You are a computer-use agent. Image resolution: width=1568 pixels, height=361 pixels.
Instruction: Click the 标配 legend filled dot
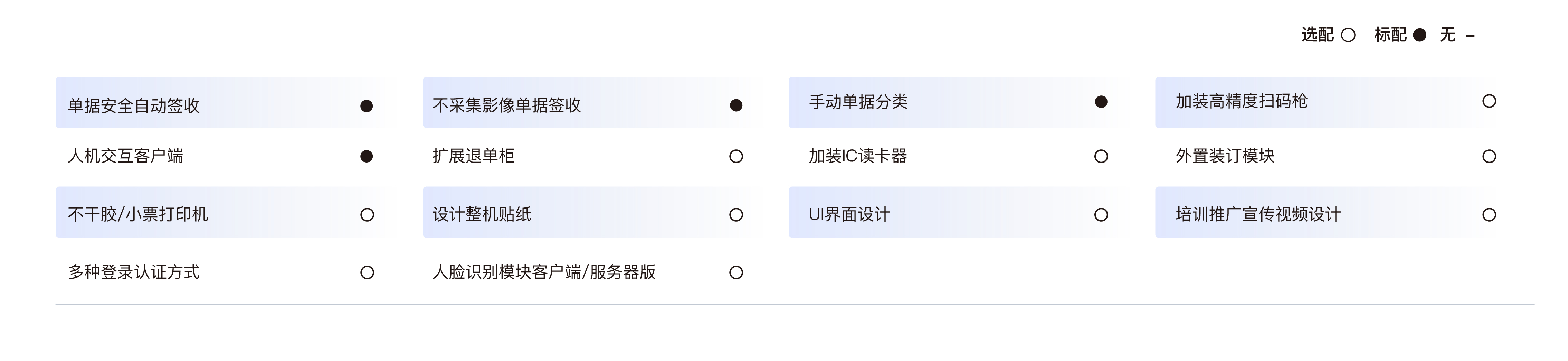click(x=1419, y=35)
